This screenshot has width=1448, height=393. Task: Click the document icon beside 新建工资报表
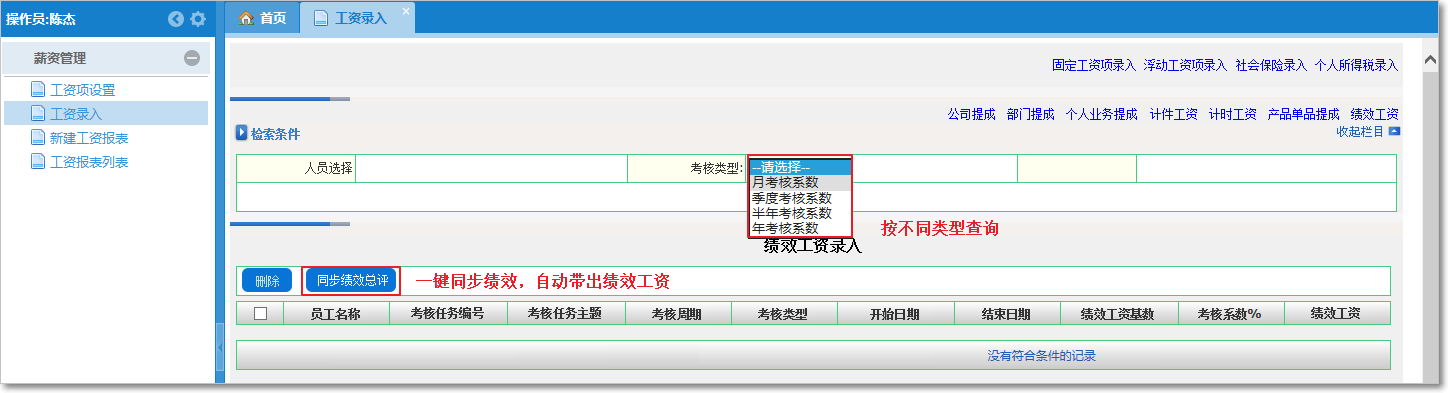38,138
